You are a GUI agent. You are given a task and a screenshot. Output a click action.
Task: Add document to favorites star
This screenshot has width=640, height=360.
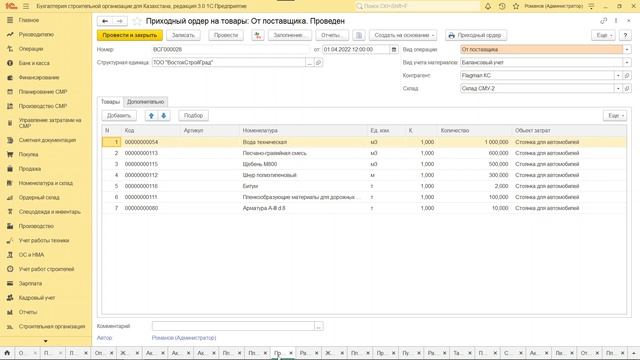click(137, 21)
